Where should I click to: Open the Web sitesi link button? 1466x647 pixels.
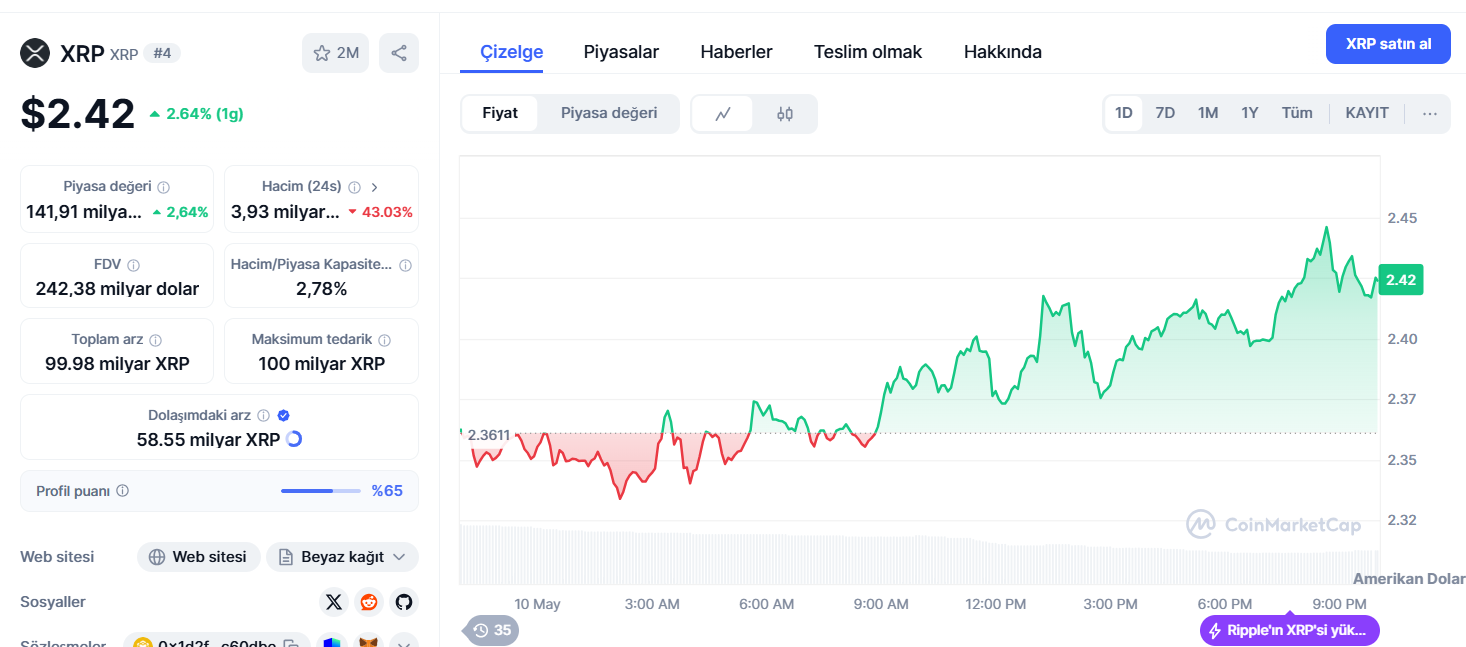[198, 557]
